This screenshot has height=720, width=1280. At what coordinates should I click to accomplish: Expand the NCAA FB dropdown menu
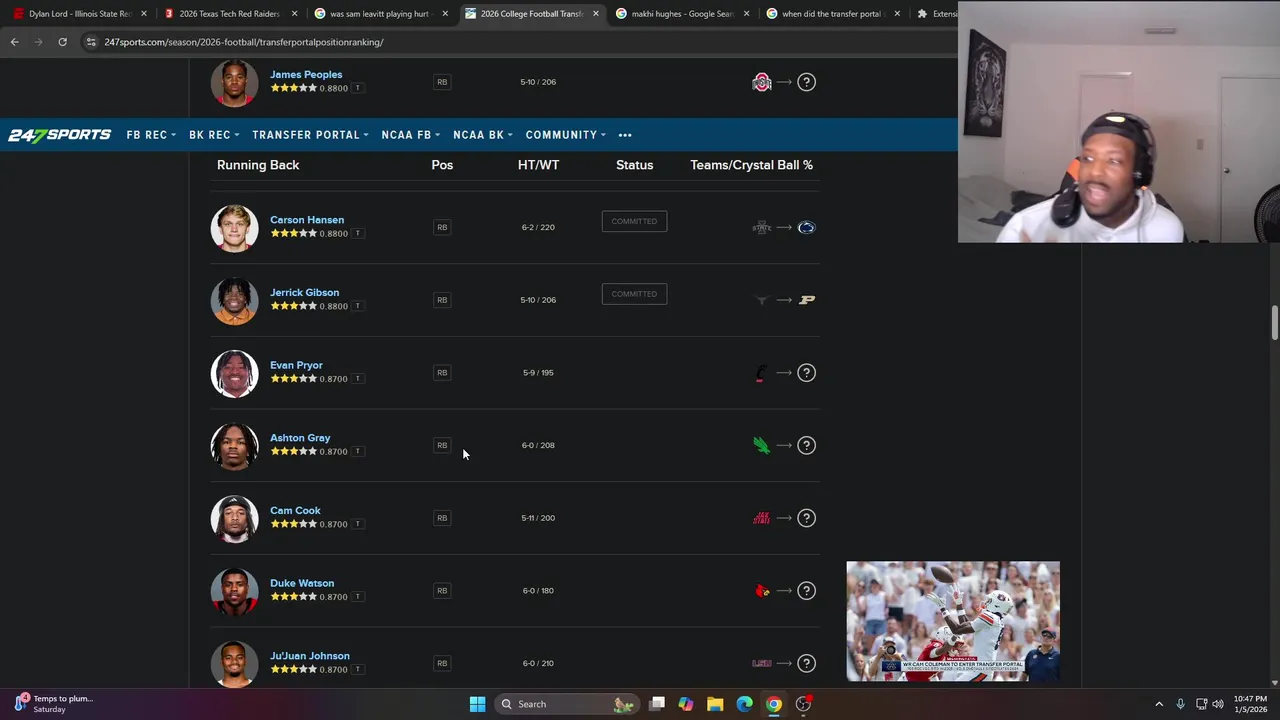tap(411, 135)
